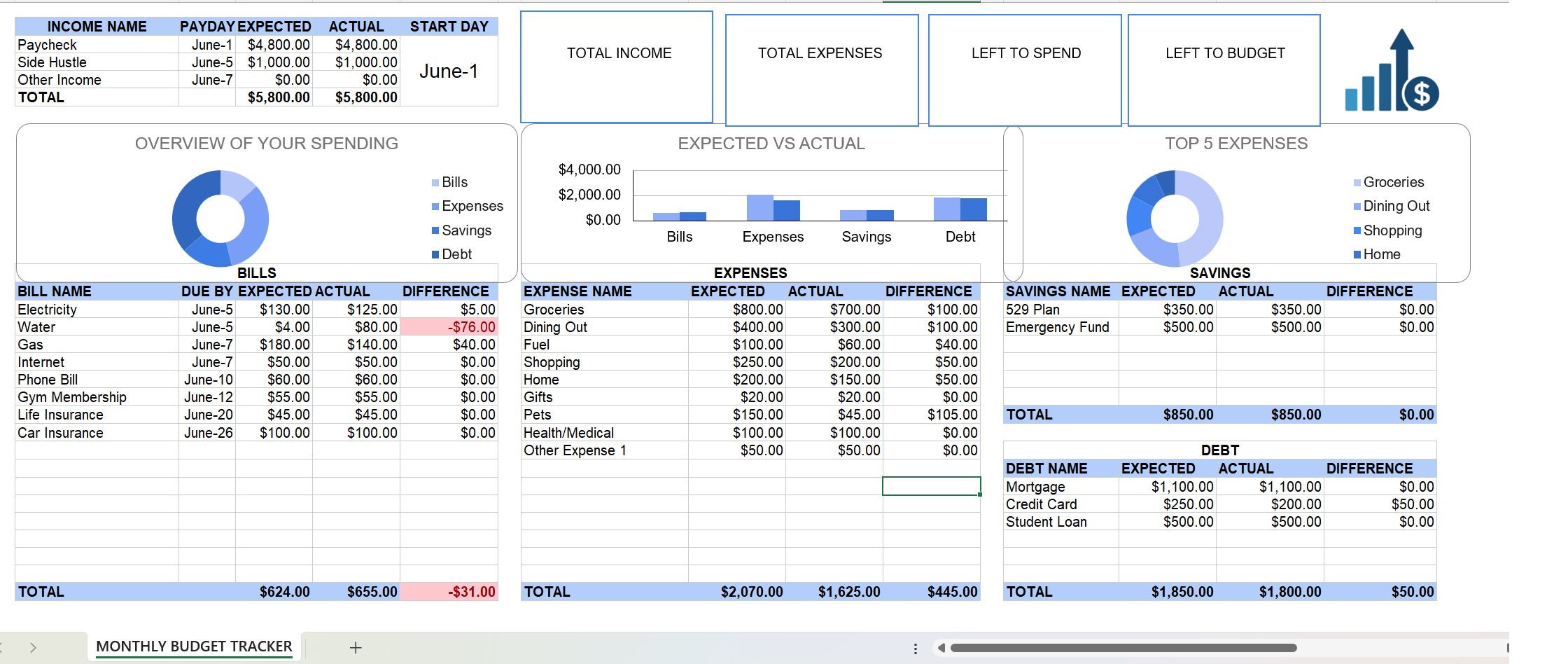The height and width of the screenshot is (664, 1568).
Task: Click the next sheet navigation arrow
Action: [34, 646]
